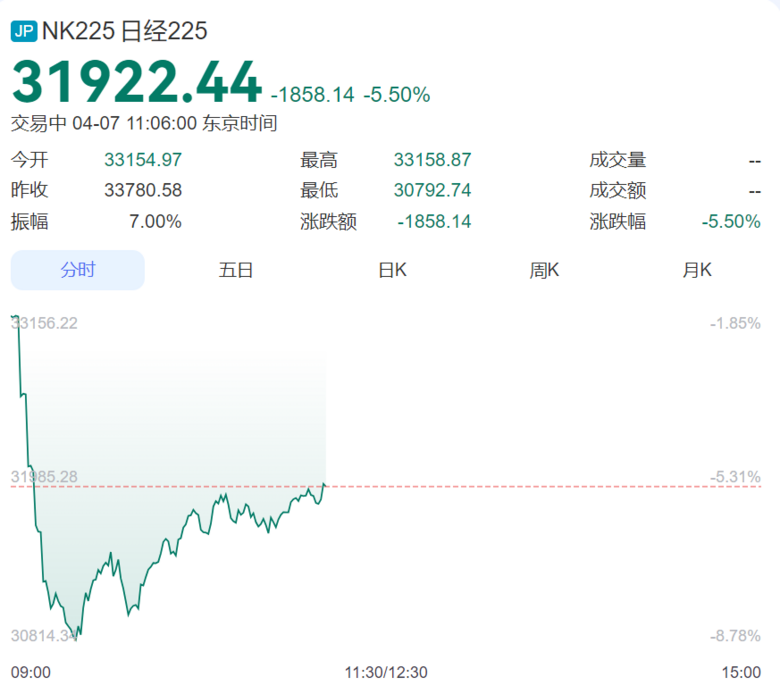Image resolution: width=780 pixels, height=694 pixels.
Task: Click the 09:00 time axis label
Action: point(31,673)
